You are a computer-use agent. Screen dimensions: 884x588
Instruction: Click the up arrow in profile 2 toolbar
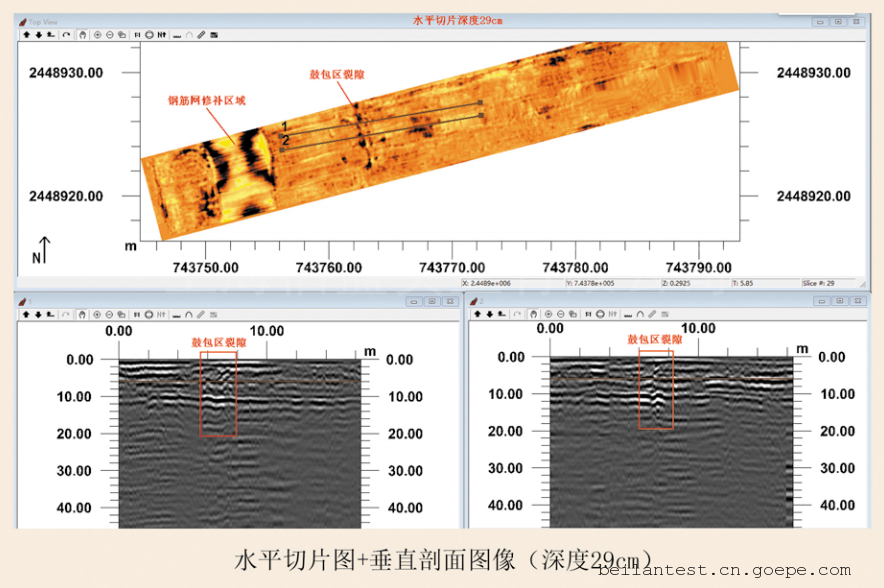478,314
